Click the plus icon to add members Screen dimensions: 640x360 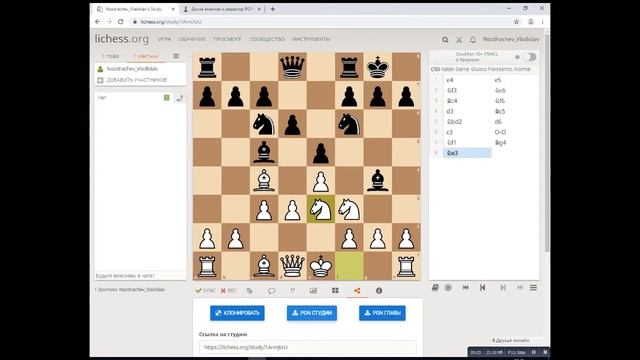click(100, 80)
